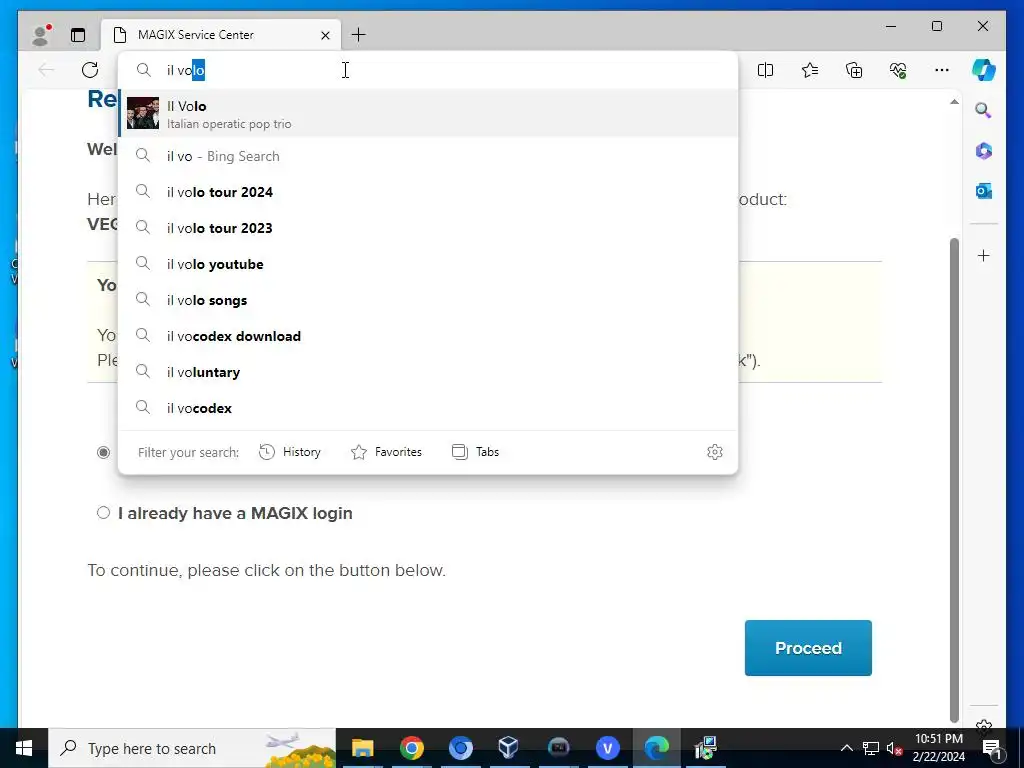This screenshot has height=768, width=1024.
Task: Select 'il volo youtube' suggestion
Action: [428, 264]
